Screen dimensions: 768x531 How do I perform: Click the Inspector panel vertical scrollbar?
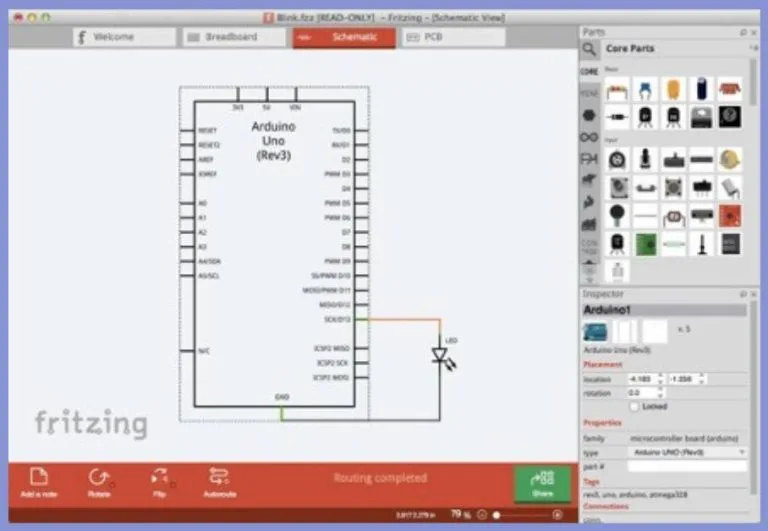tap(753, 397)
